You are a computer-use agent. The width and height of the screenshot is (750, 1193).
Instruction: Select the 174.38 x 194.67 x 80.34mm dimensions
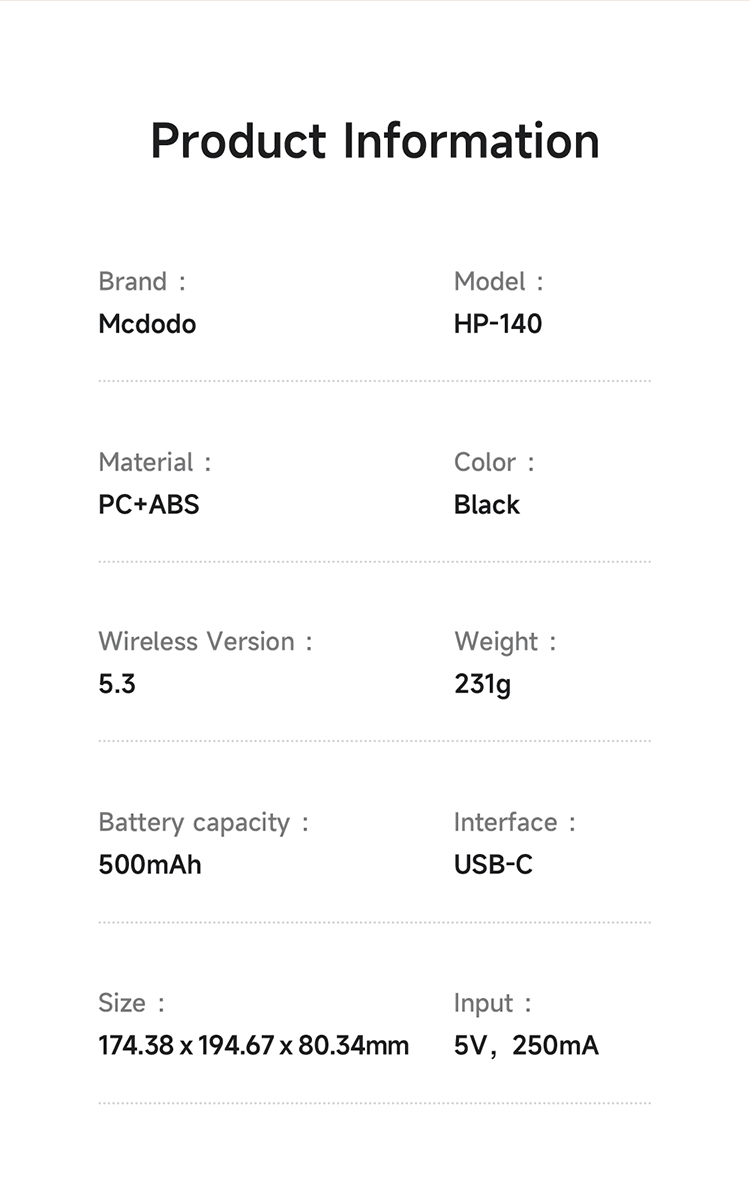point(254,1046)
